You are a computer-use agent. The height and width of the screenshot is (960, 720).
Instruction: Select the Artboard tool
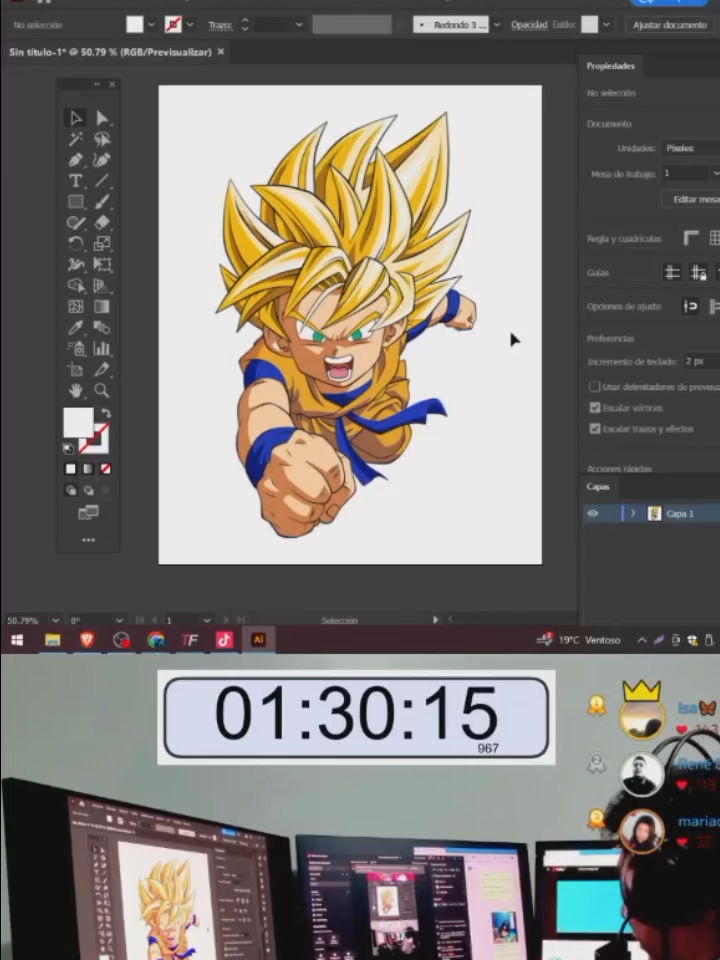coord(75,369)
